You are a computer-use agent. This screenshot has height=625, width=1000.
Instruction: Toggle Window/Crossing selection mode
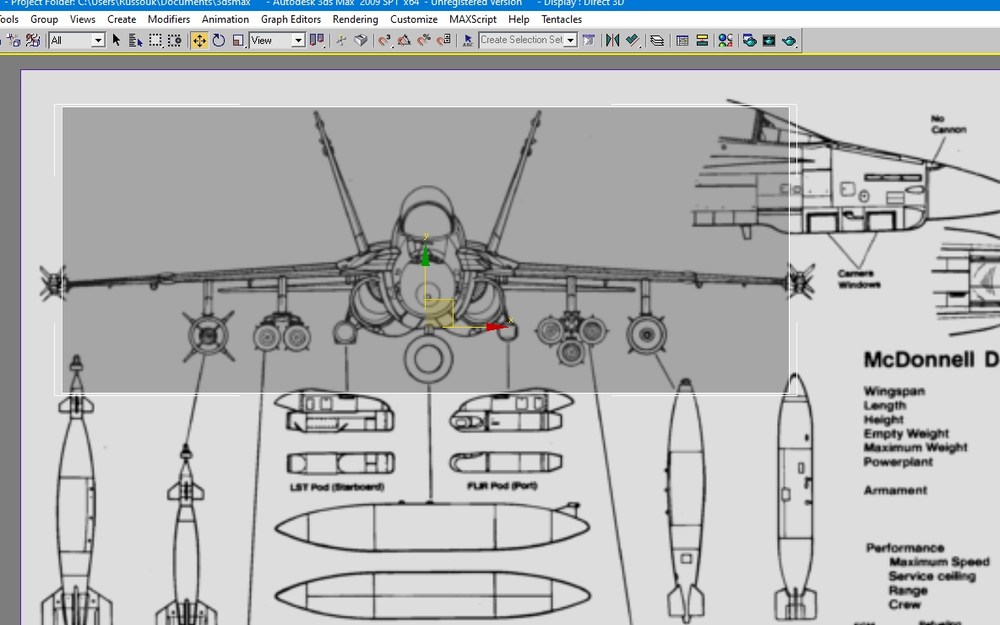[174, 40]
